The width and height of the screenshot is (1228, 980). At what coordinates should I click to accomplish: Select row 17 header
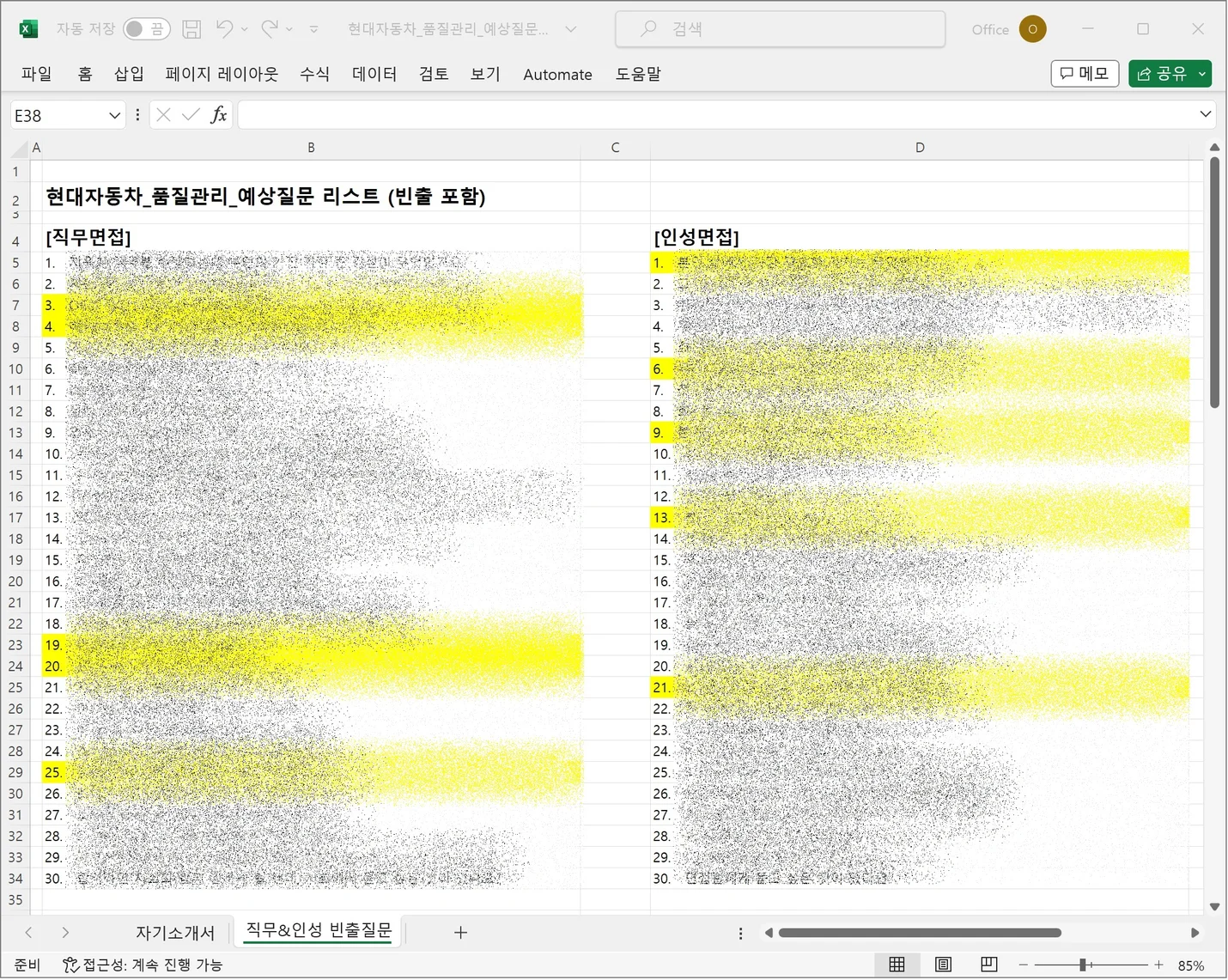[x=15, y=518]
